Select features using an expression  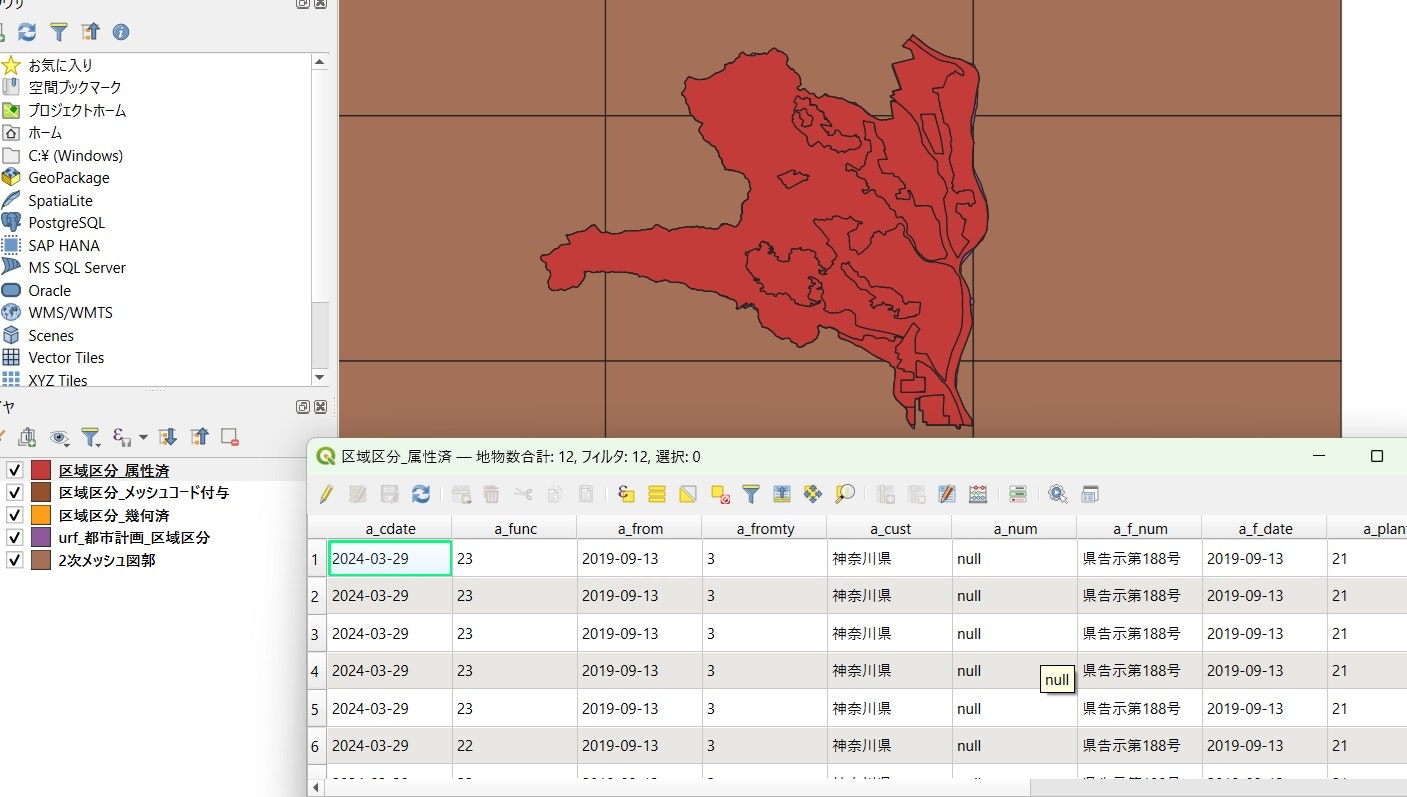coord(626,494)
